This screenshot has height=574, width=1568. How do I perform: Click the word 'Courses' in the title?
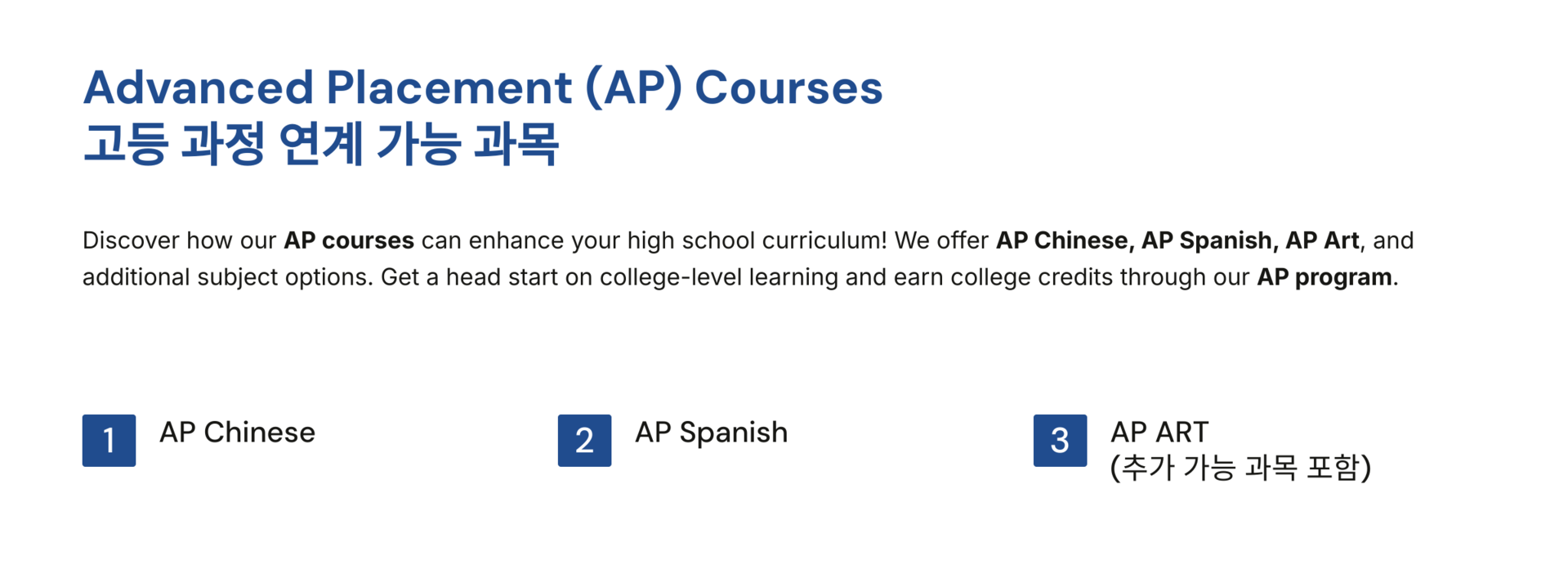pos(788,87)
